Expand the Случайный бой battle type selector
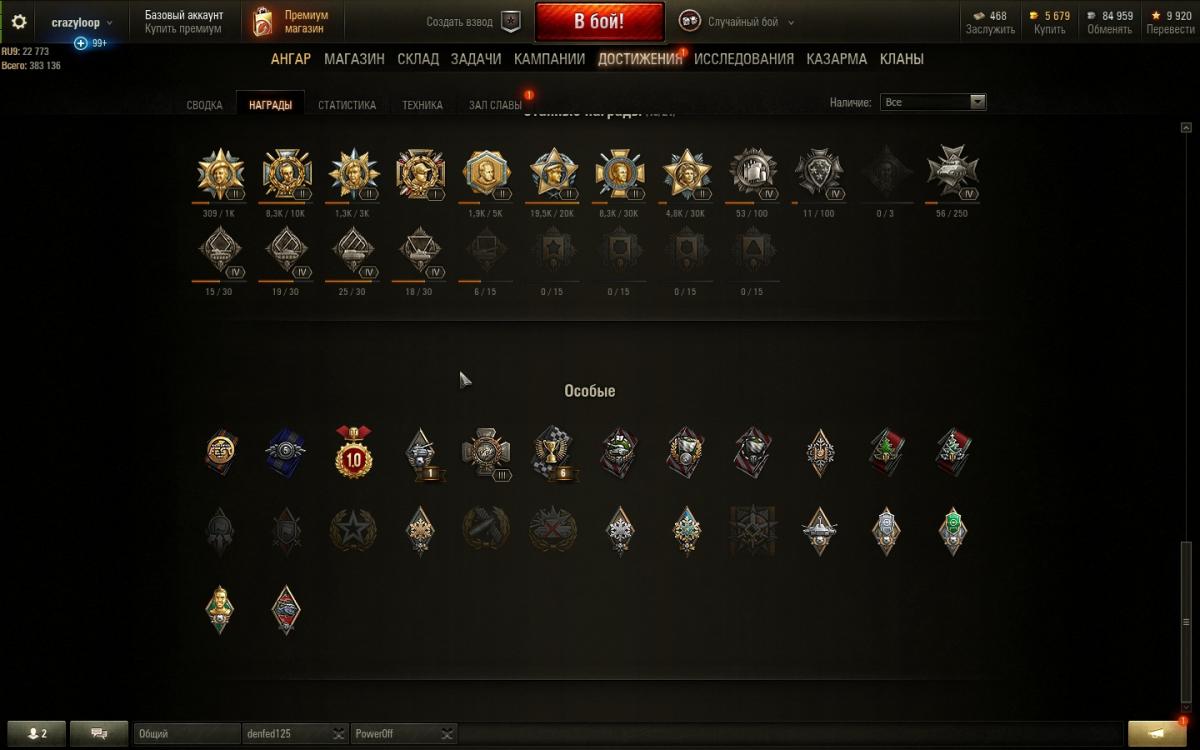1200x750 pixels. click(737, 22)
